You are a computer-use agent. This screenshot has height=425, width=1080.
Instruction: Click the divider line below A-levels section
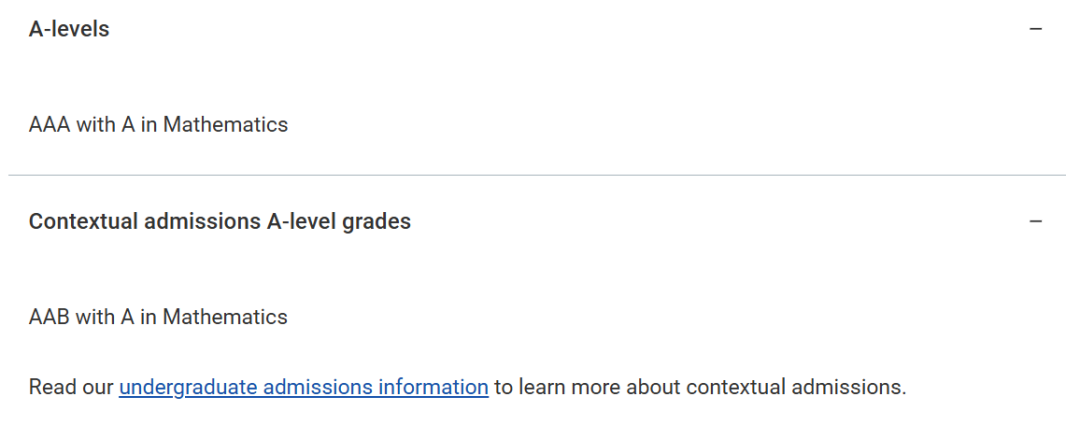pyautogui.click(x=537, y=176)
